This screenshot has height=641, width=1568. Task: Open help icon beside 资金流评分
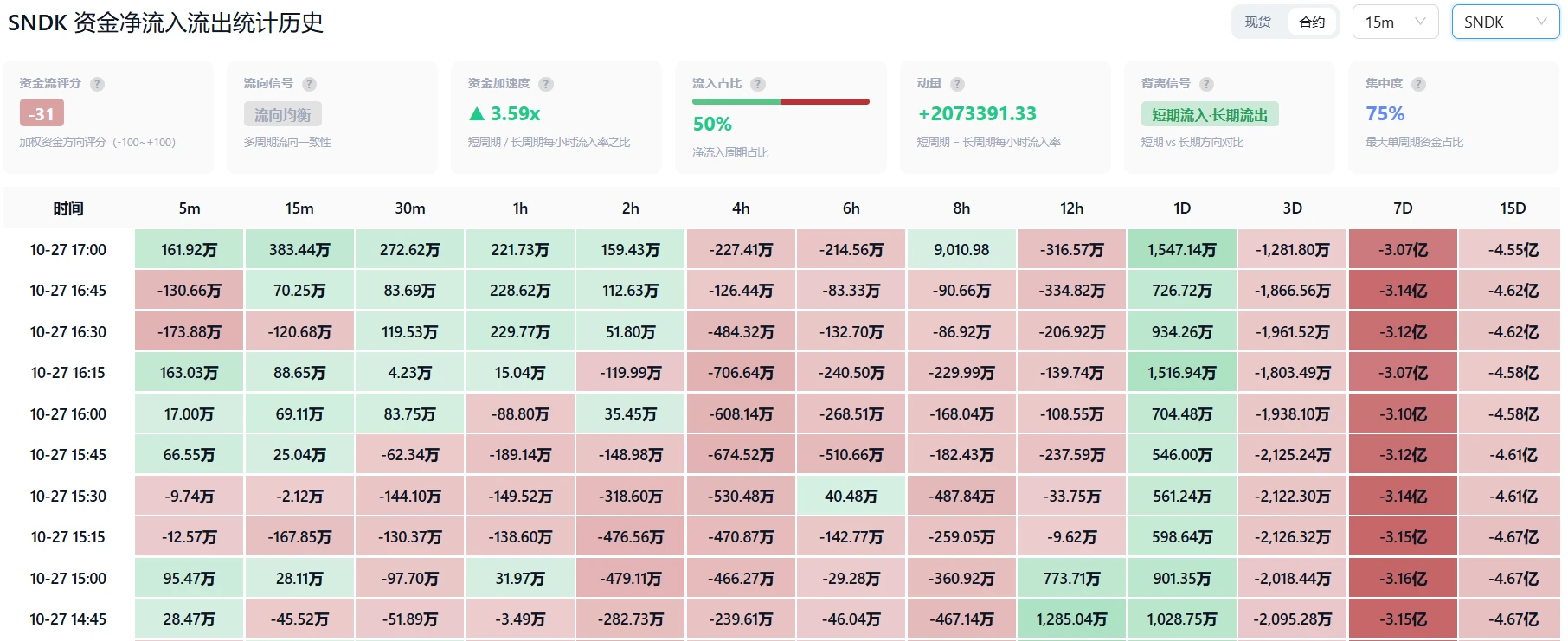point(98,84)
